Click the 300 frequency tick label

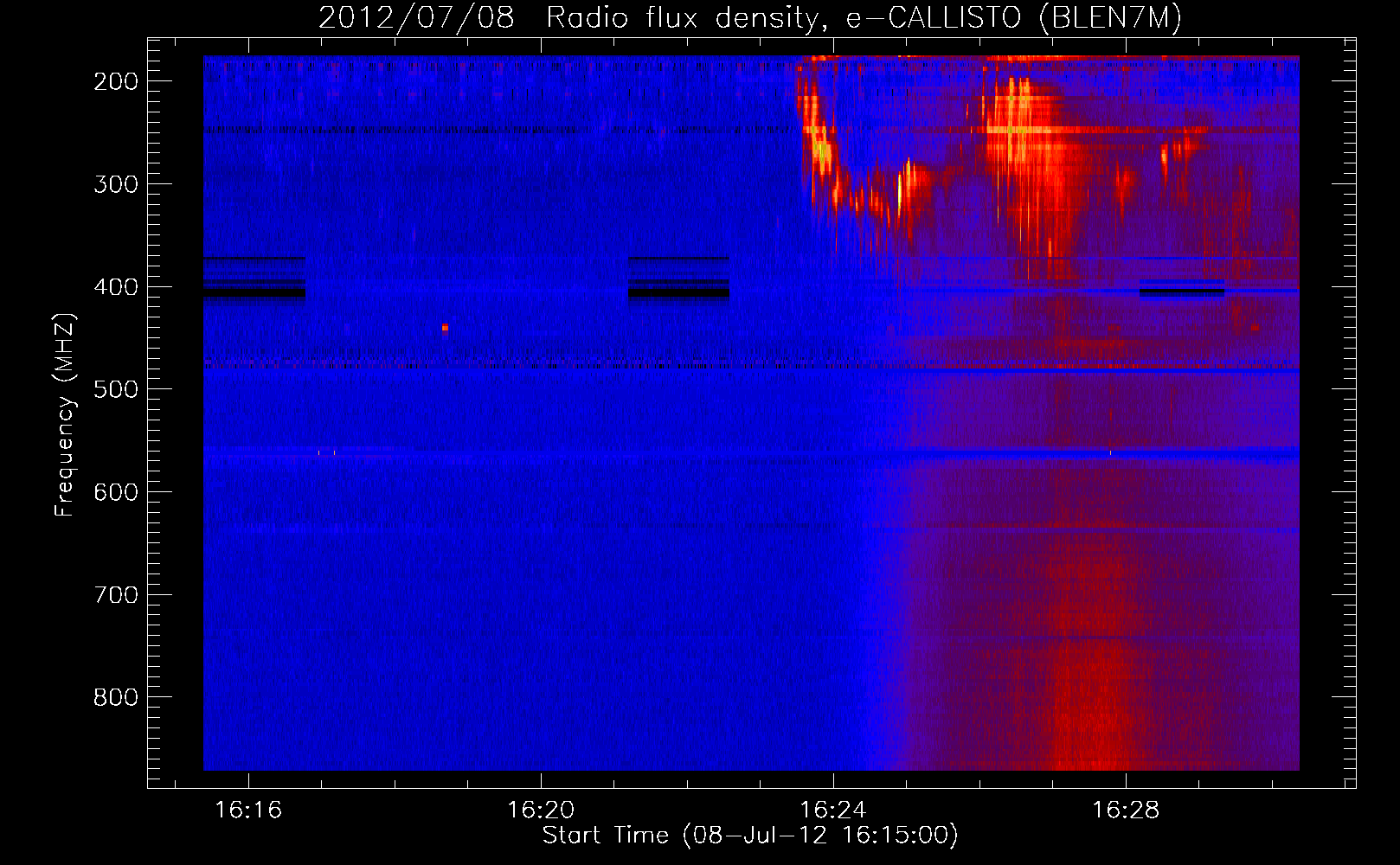(116, 184)
